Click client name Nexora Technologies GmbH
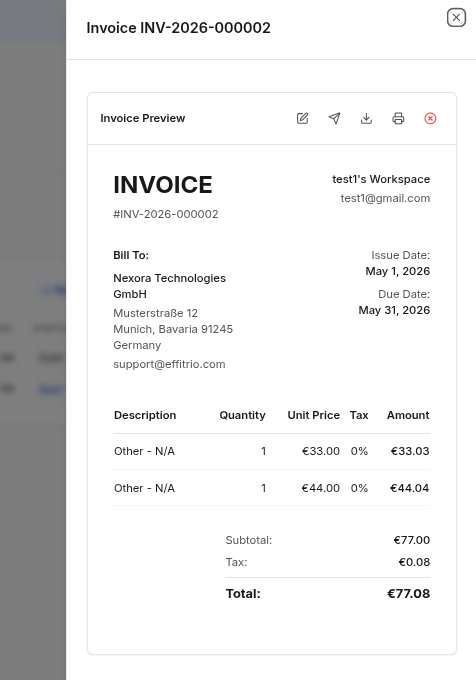Image resolution: width=476 pixels, height=680 pixels. point(170,286)
